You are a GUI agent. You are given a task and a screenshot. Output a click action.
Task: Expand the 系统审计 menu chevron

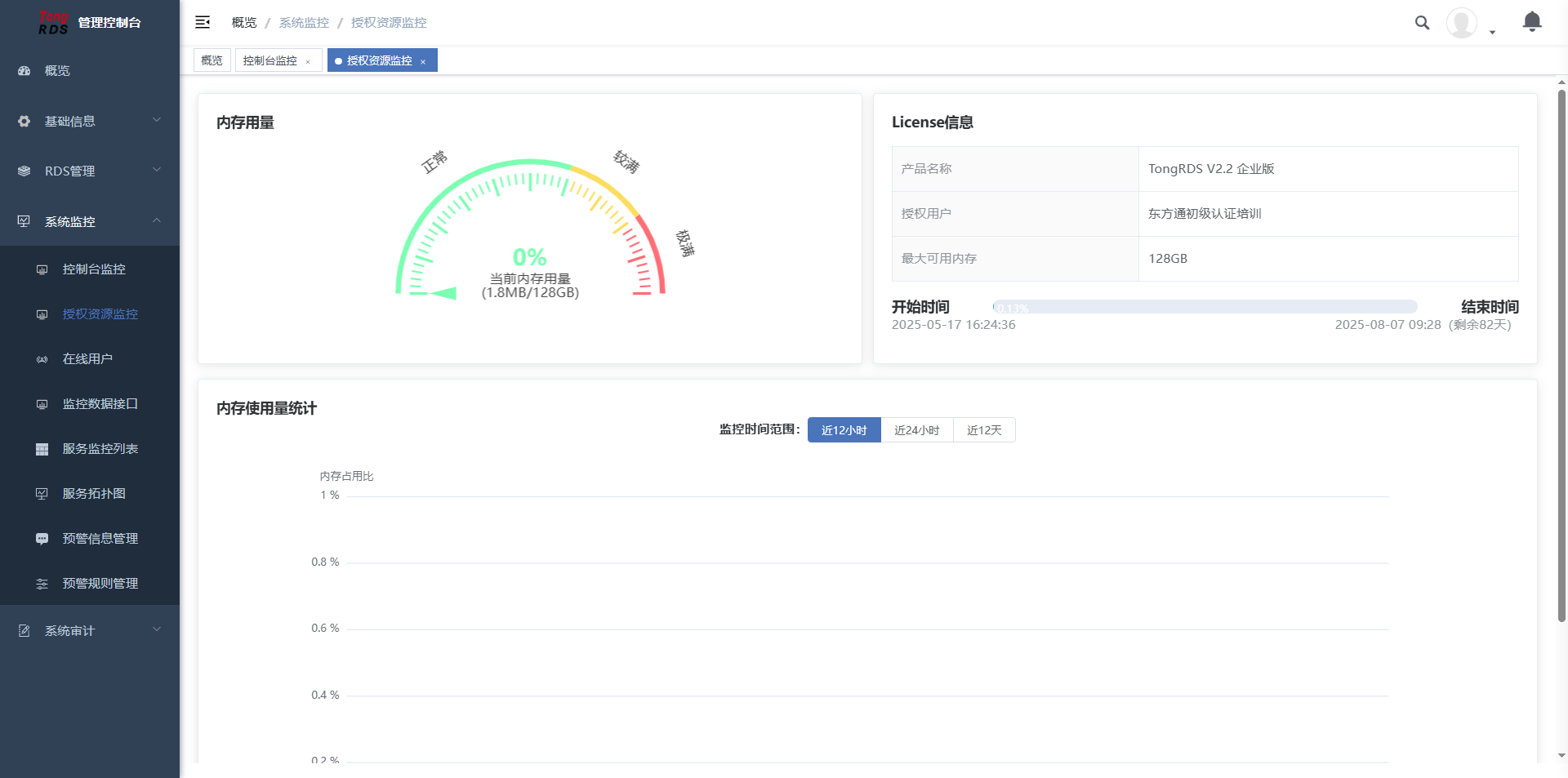(x=157, y=630)
